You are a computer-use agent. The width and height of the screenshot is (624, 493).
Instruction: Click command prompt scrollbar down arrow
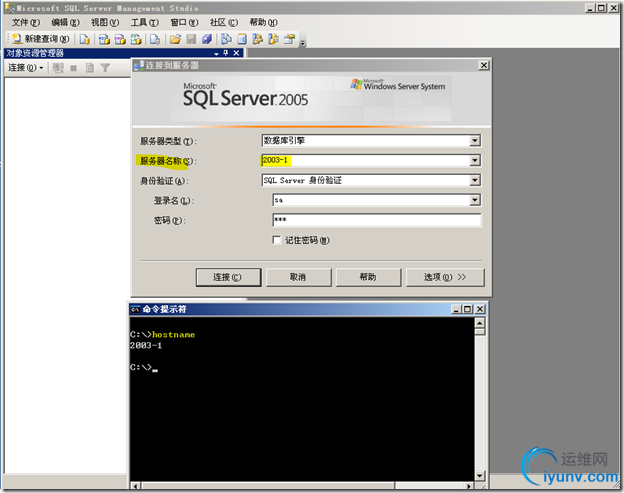tap(480, 475)
